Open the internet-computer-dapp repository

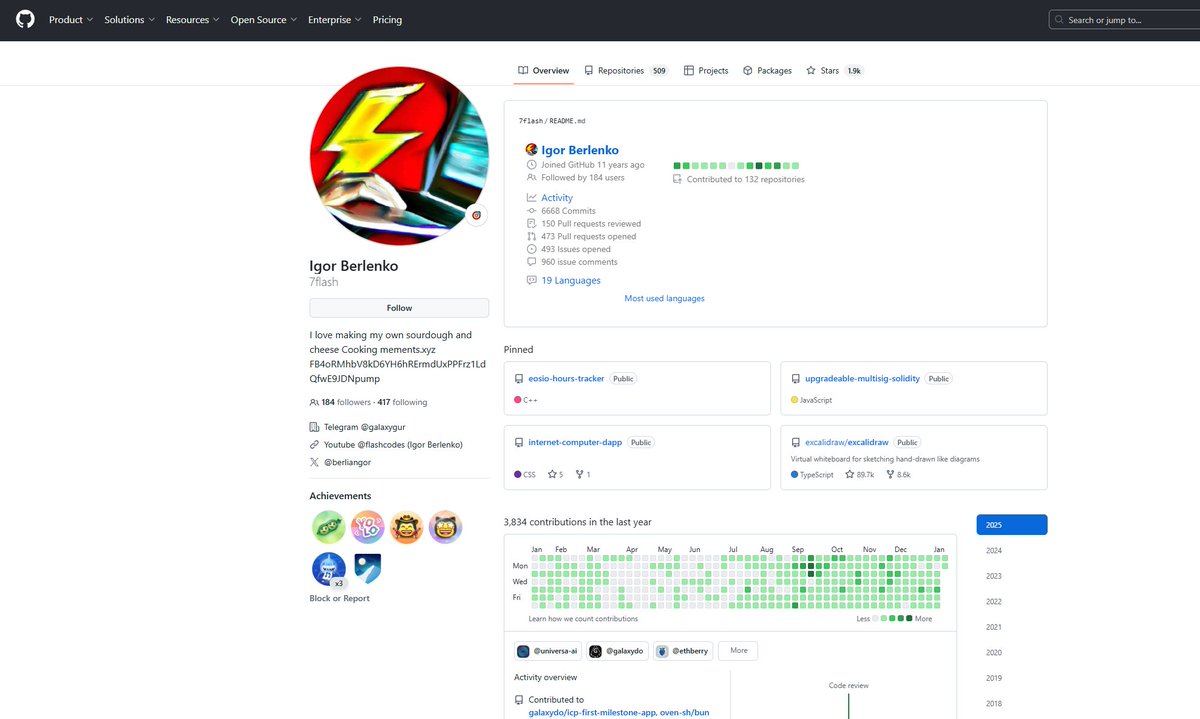575,442
